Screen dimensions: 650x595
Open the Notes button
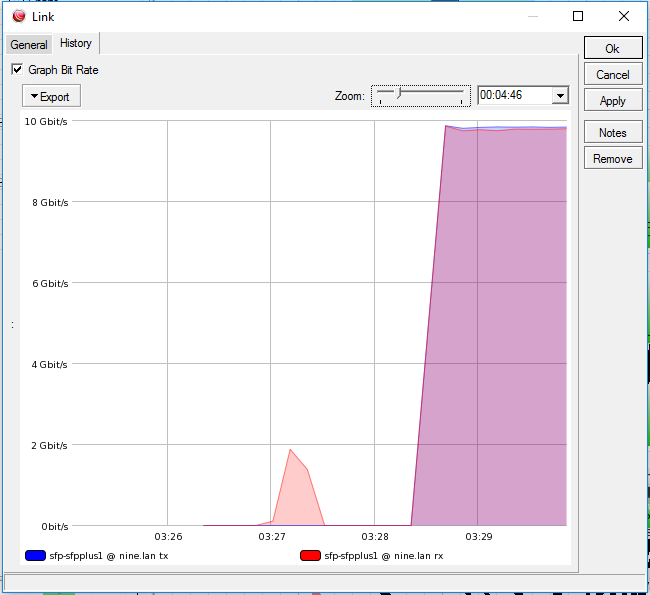613,133
